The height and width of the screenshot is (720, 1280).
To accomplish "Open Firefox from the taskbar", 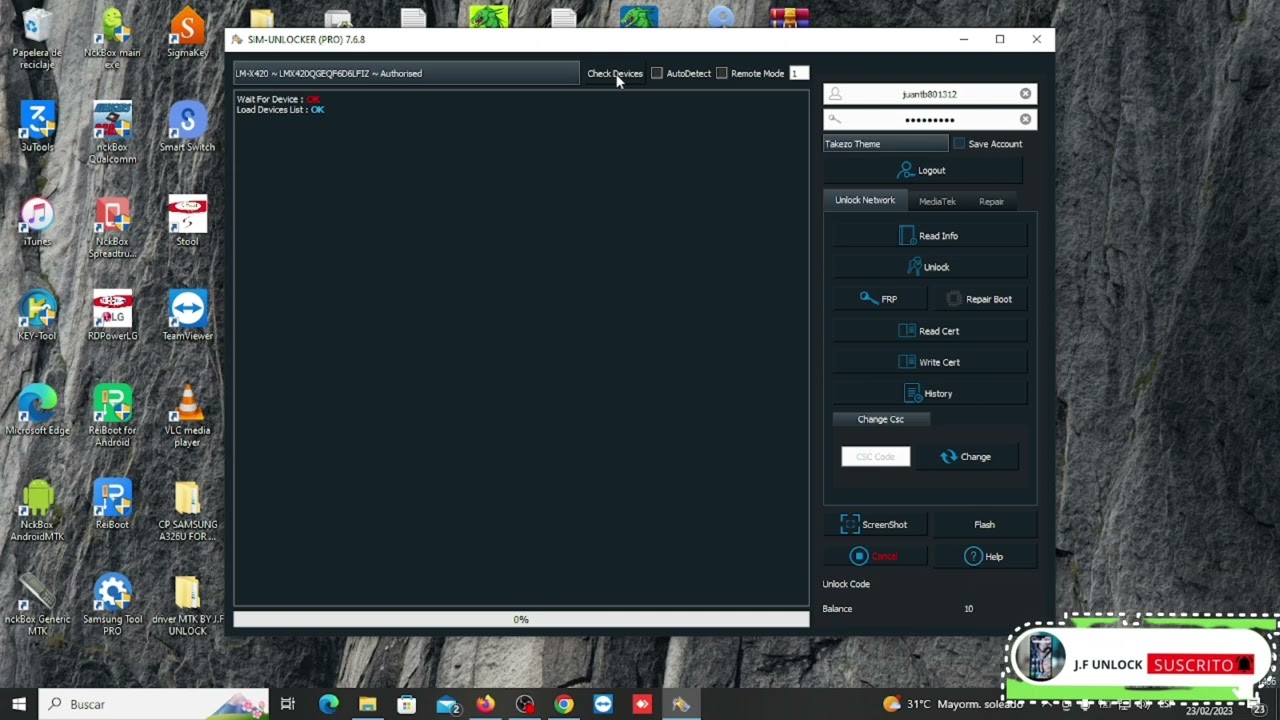I will click(485, 704).
